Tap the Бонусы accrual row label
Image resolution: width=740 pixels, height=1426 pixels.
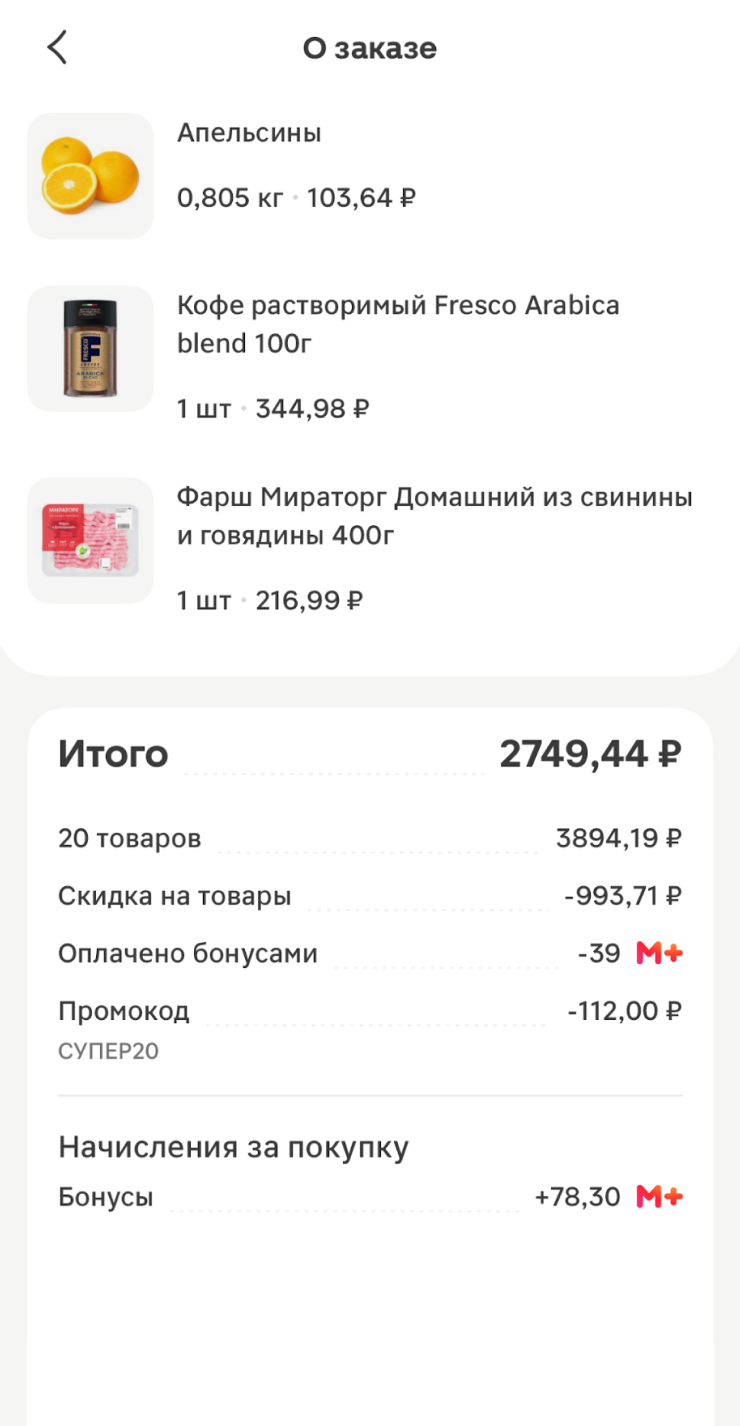pyautogui.click(x=105, y=1197)
